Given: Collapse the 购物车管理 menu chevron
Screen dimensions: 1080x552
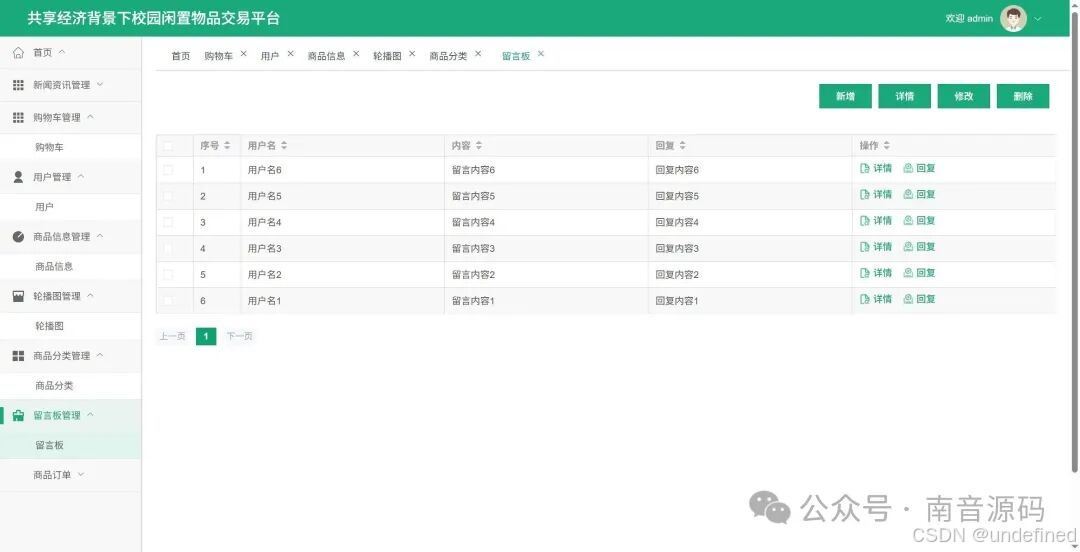Looking at the screenshot, I should coord(90,116).
